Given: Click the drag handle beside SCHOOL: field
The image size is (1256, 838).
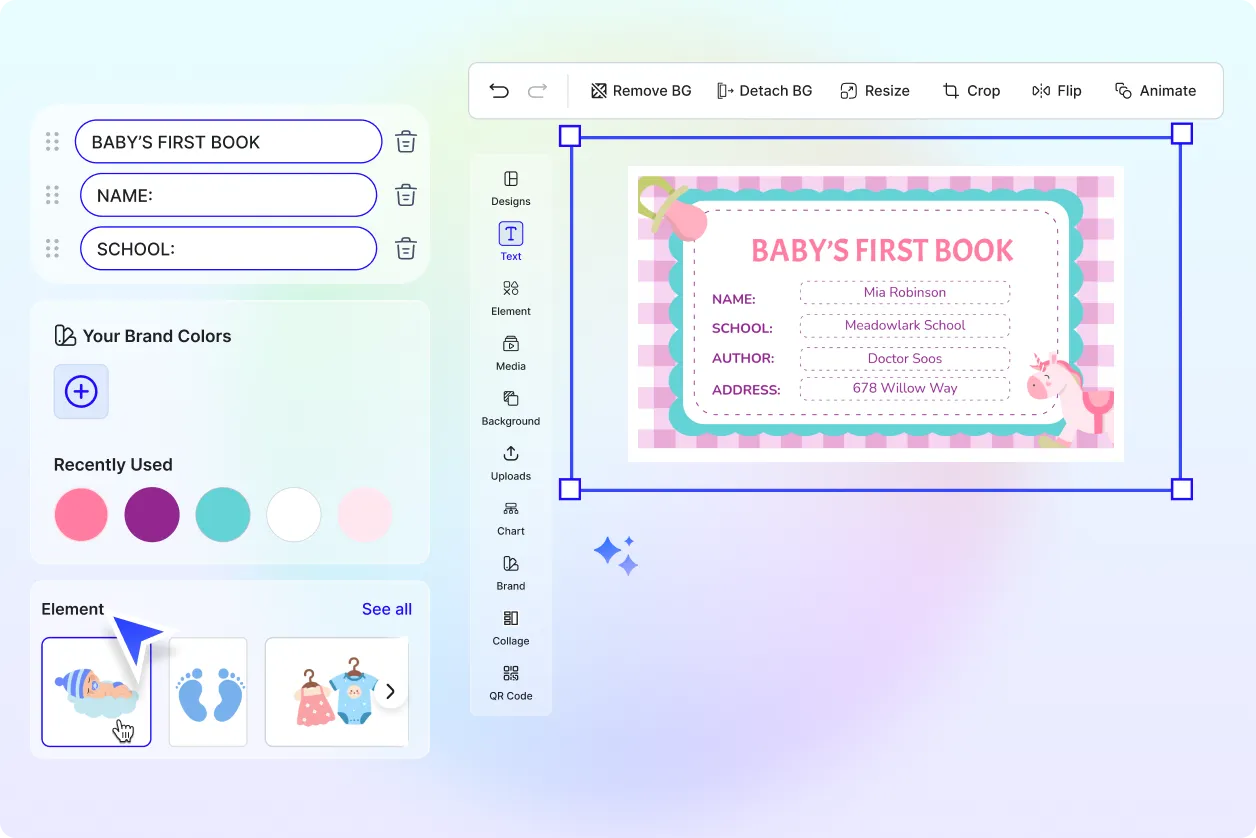Looking at the screenshot, I should pyautogui.click(x=53, y=248).
